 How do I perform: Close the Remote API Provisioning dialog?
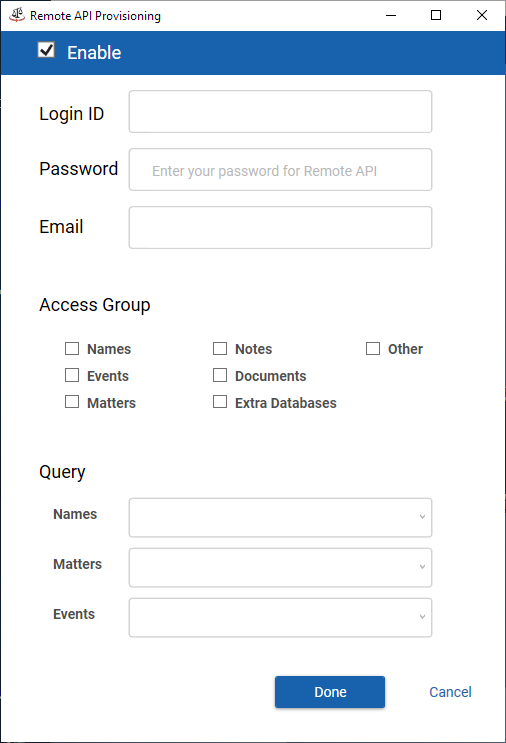(x=482, y=15)
